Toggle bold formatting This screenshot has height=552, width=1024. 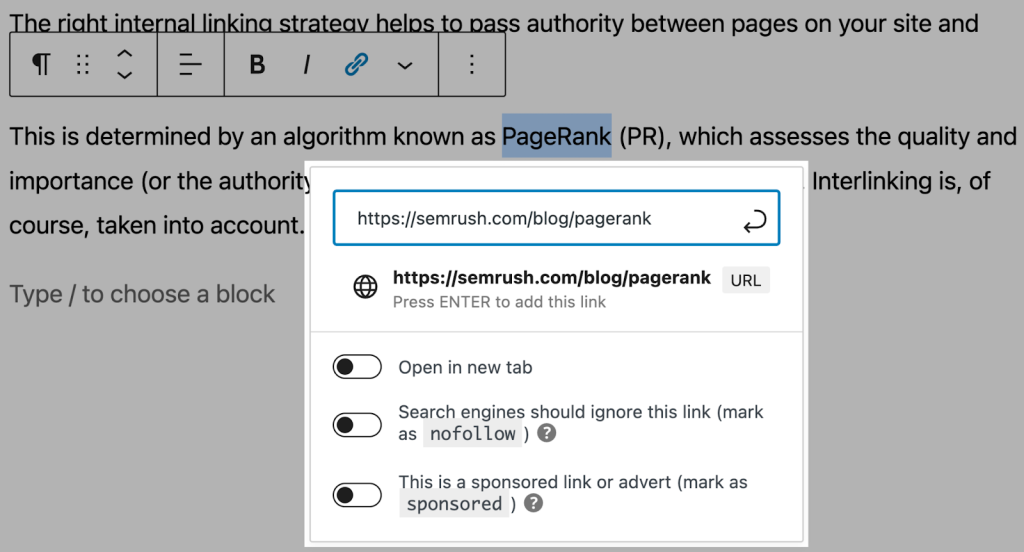pyautogui.click(x=257, y=65)
